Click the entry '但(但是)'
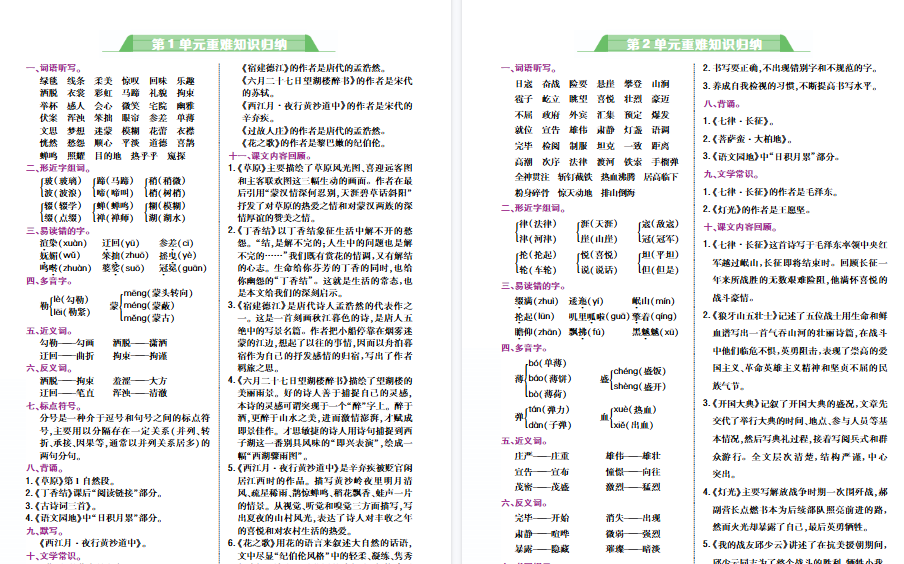 point(660,270)
